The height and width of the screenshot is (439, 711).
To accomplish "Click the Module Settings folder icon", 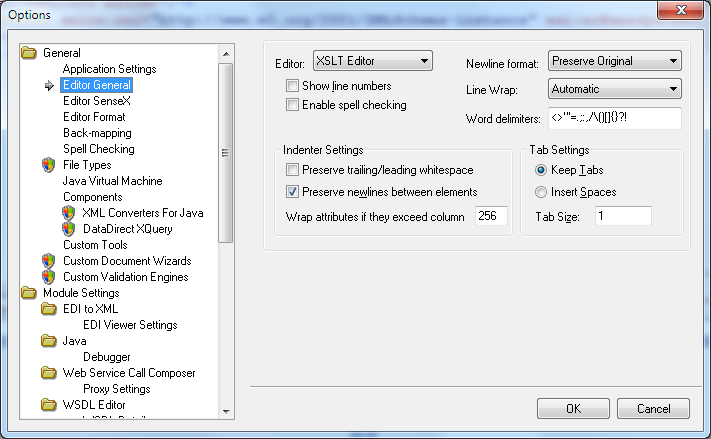I will (x=29, y=293).
